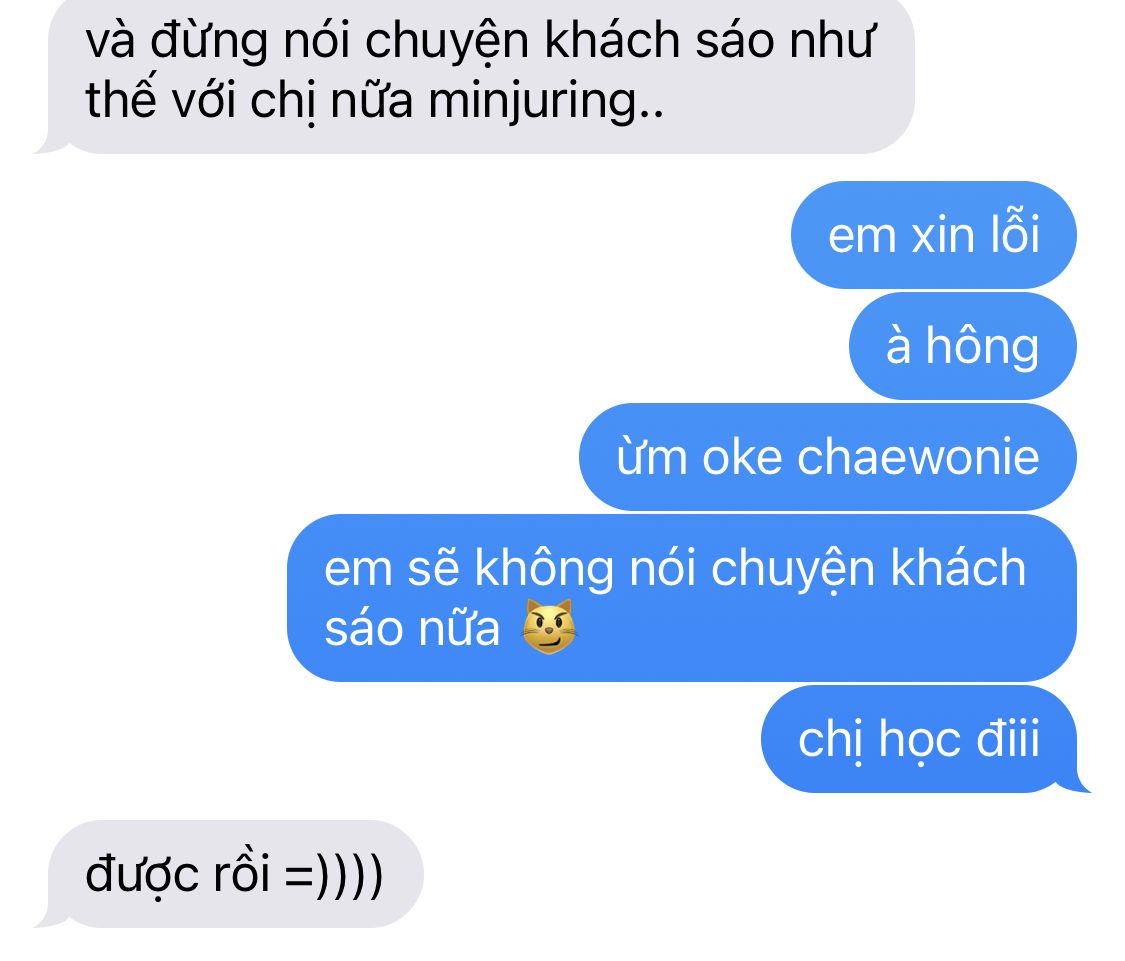Click the word "lỗi" in the apology bubble

(x=1015, y=233)
